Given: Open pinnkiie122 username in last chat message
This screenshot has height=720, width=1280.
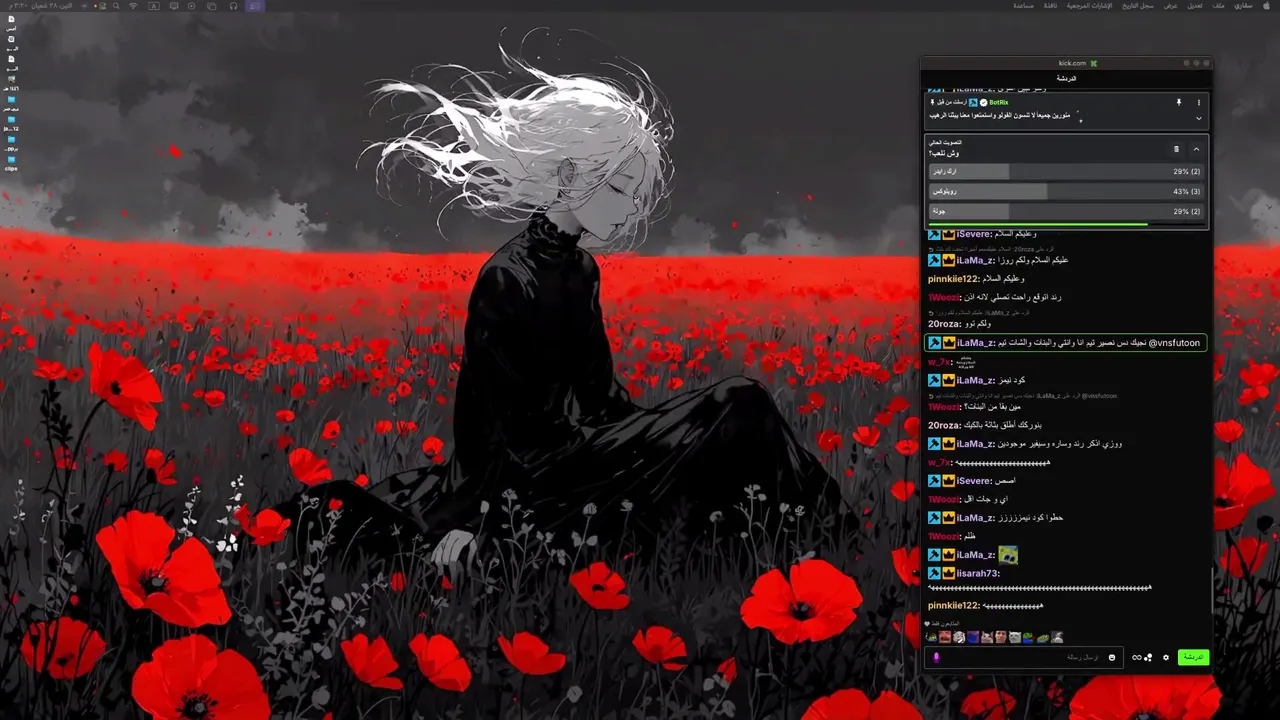Looking at the screenshot, I should coord(954,606).
